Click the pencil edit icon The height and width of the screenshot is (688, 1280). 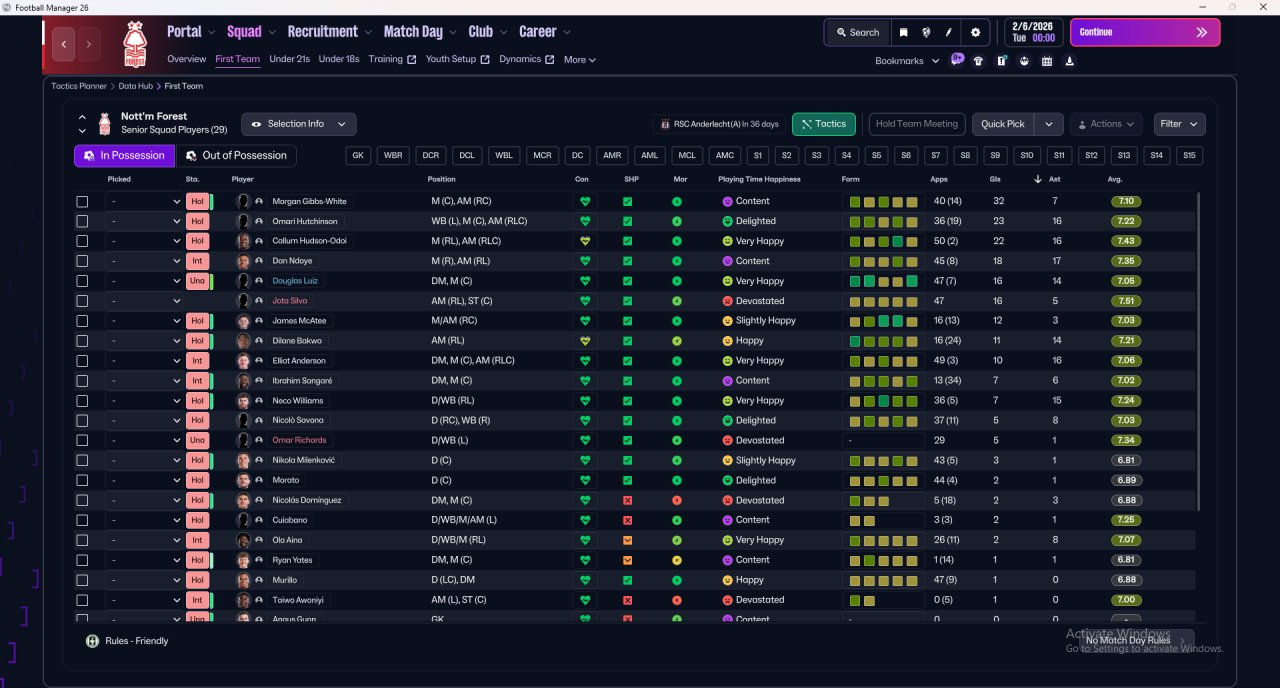[949, 32]
